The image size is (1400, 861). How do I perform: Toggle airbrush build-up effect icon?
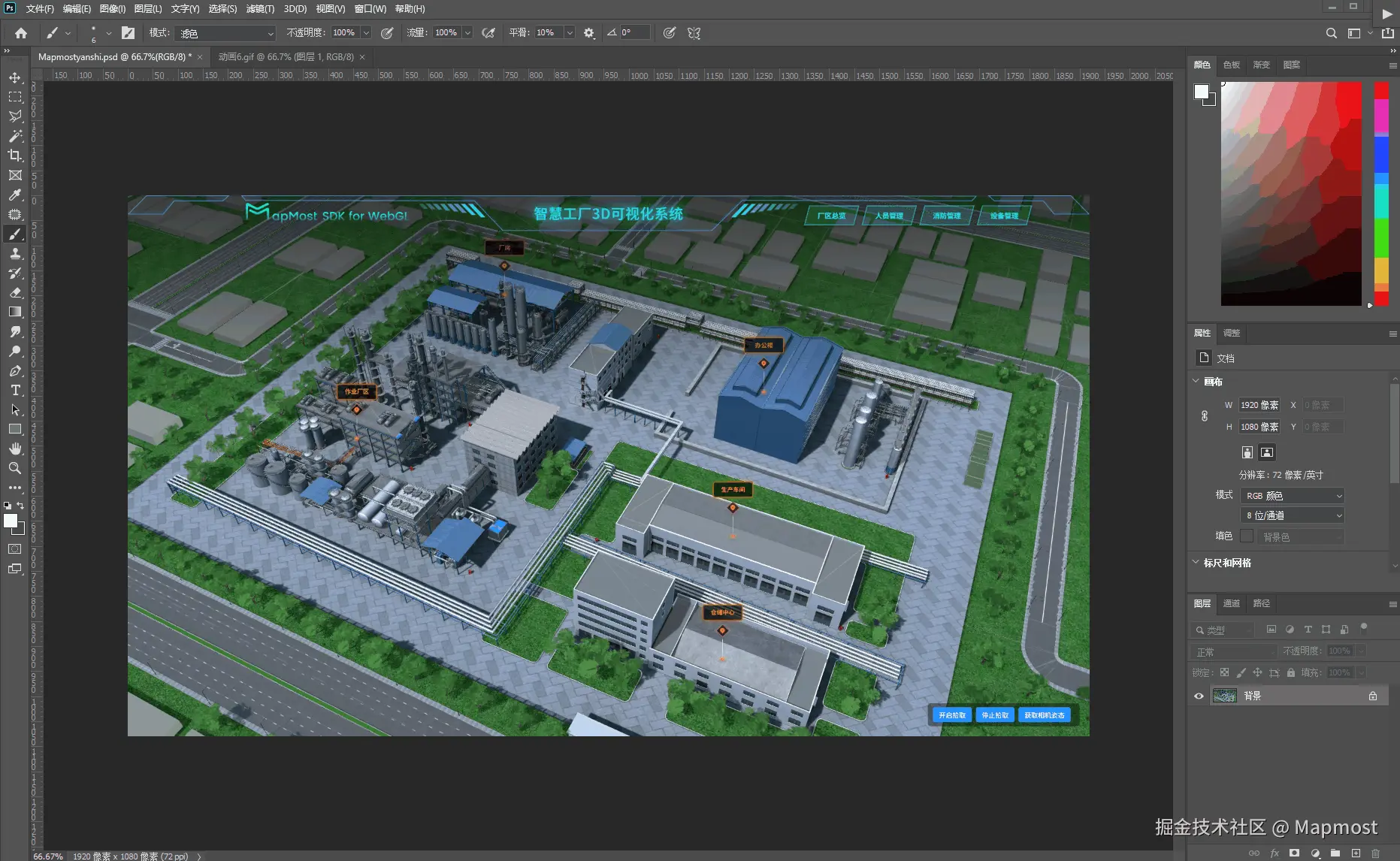point(488,33)
